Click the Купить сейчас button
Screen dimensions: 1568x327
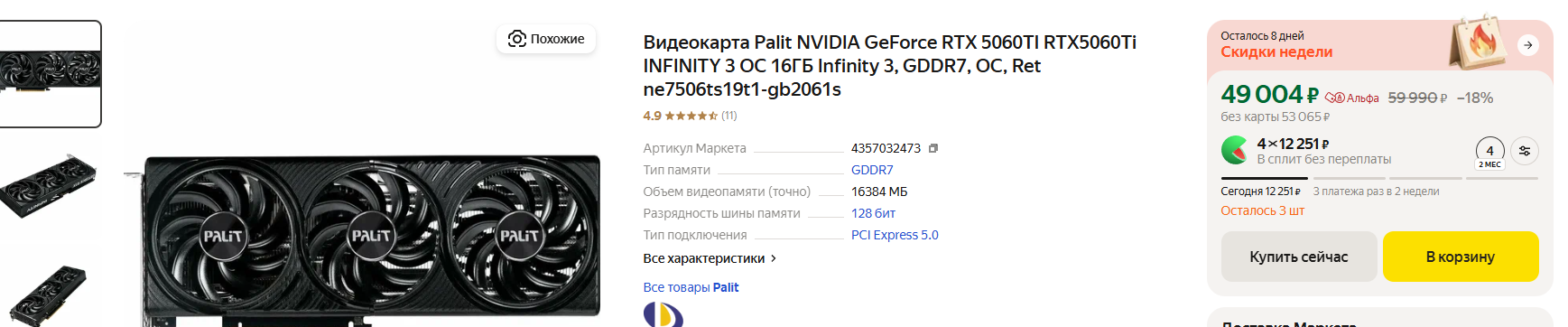point(1298,257)
